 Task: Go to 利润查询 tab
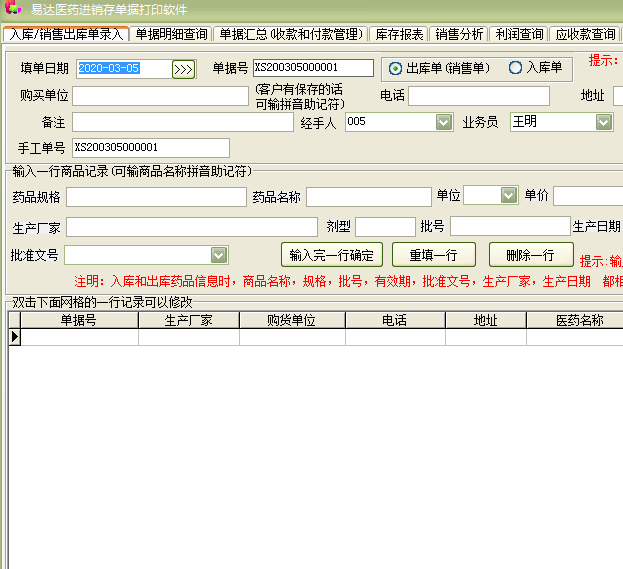[x=519, y=34]
